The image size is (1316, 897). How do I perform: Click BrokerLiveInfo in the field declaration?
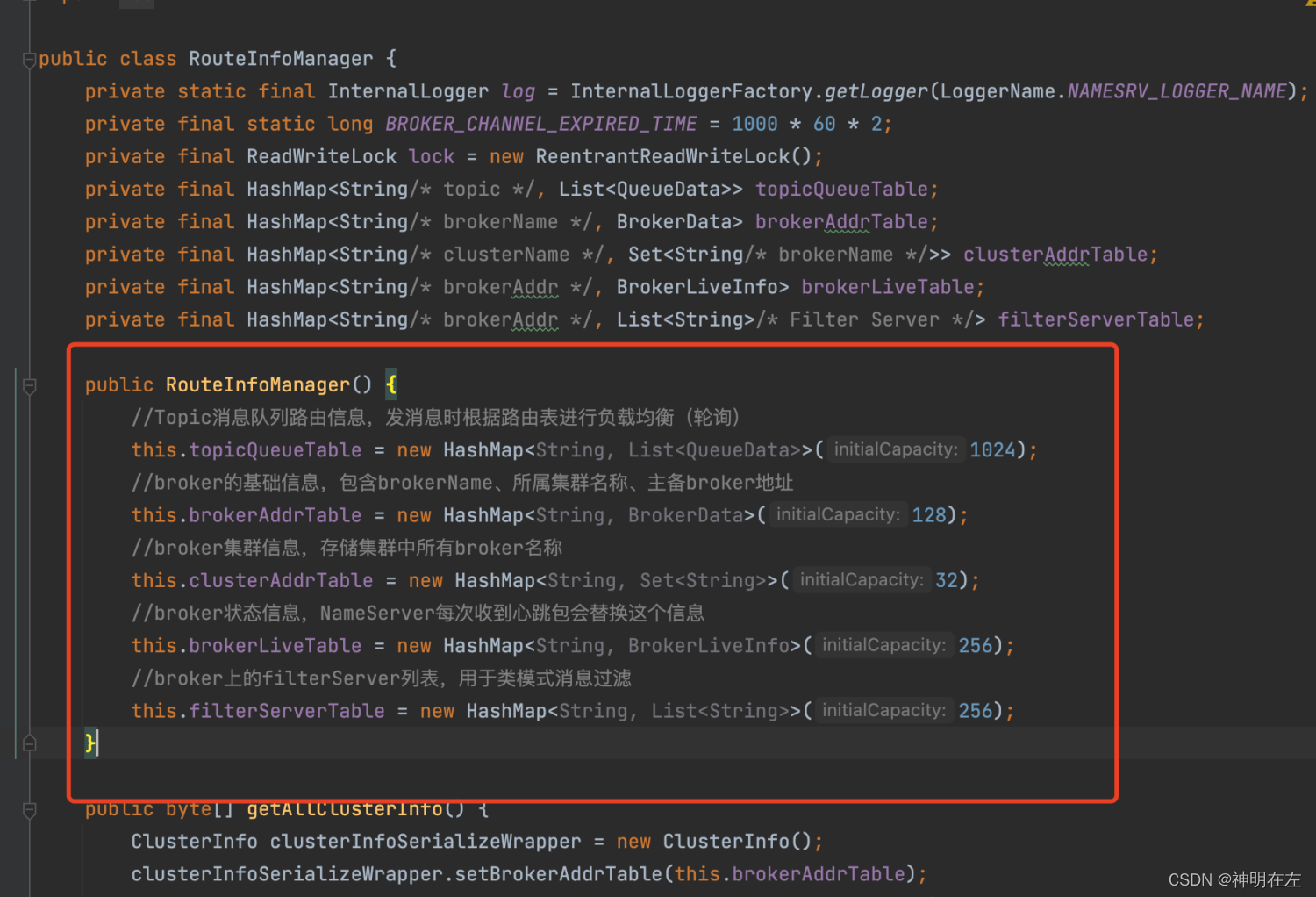click(x=697, y=286)
